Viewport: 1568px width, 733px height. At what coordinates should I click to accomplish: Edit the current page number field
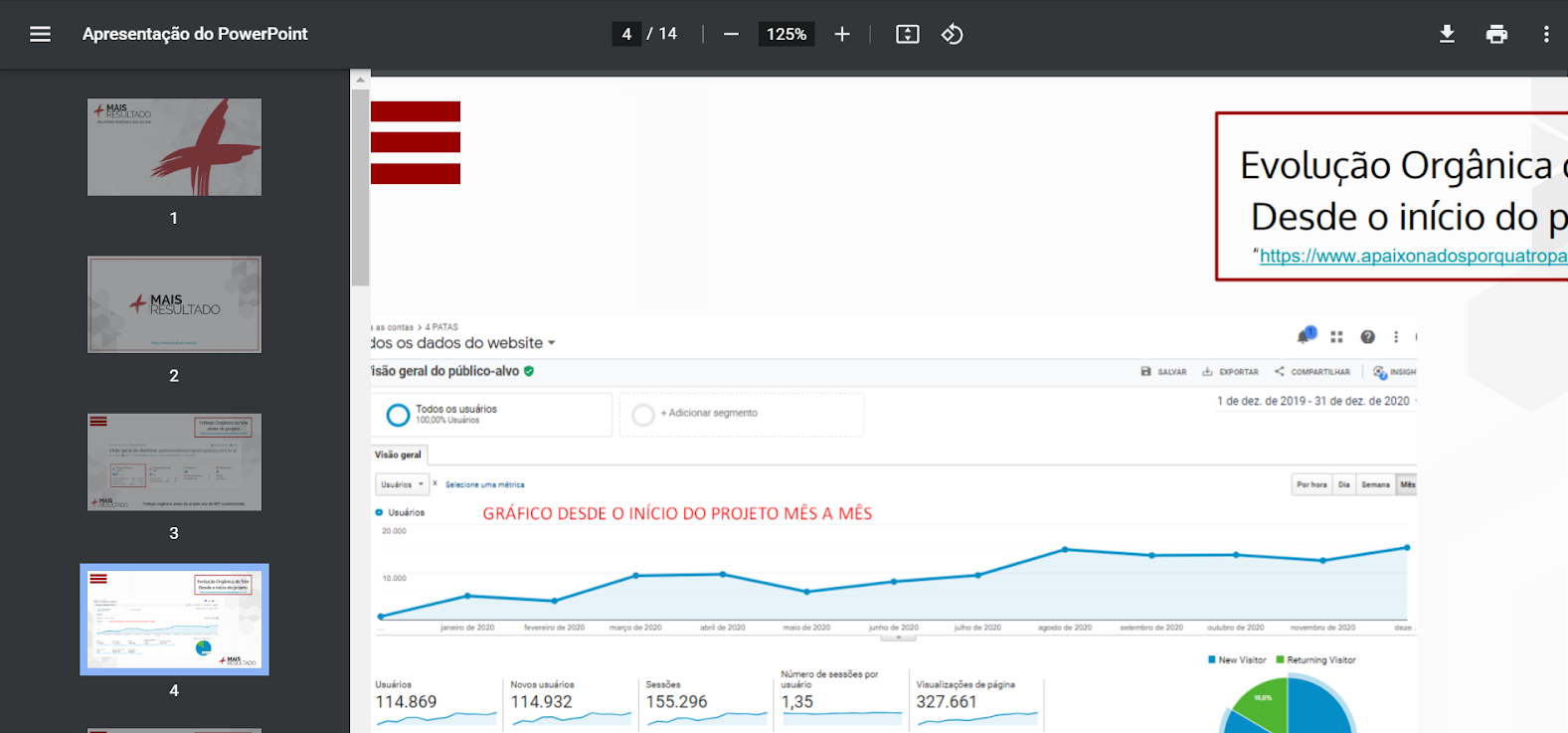click(x=626, y=34)
